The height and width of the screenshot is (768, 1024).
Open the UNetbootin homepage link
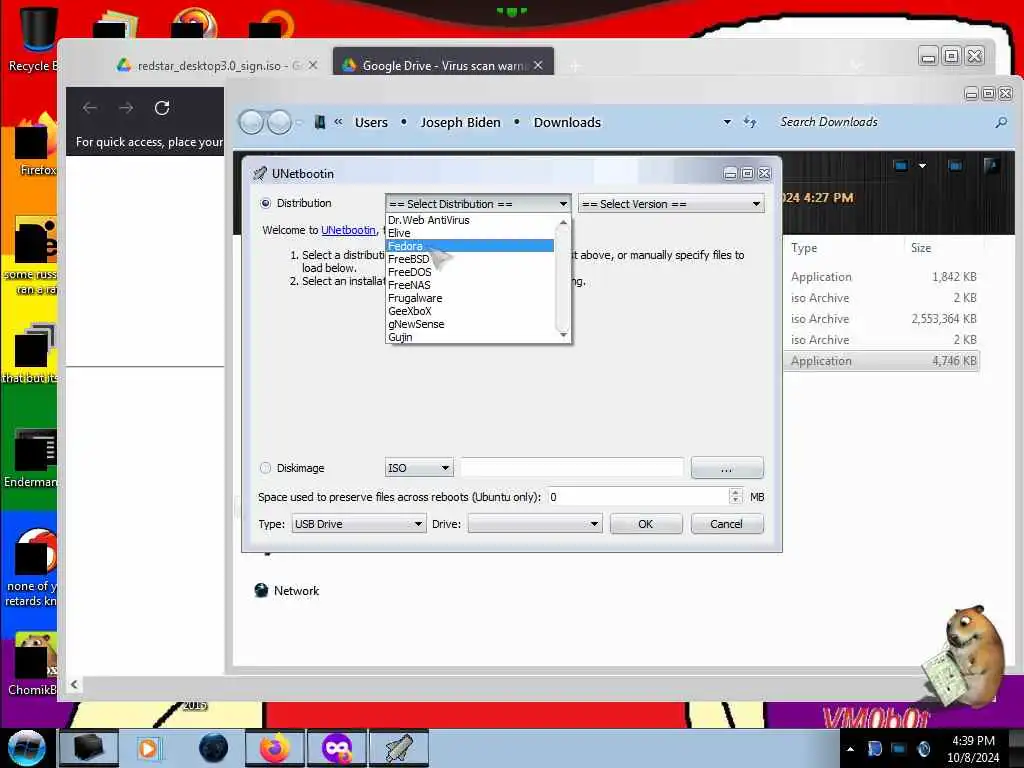348,230
